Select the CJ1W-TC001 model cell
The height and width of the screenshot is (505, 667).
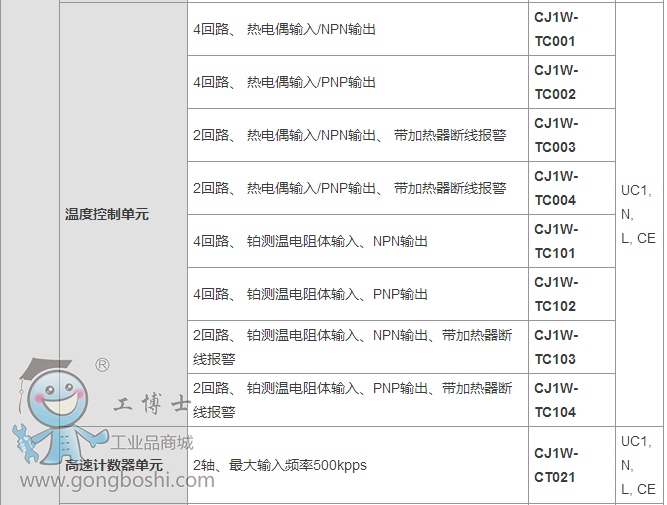pos(556,30)
